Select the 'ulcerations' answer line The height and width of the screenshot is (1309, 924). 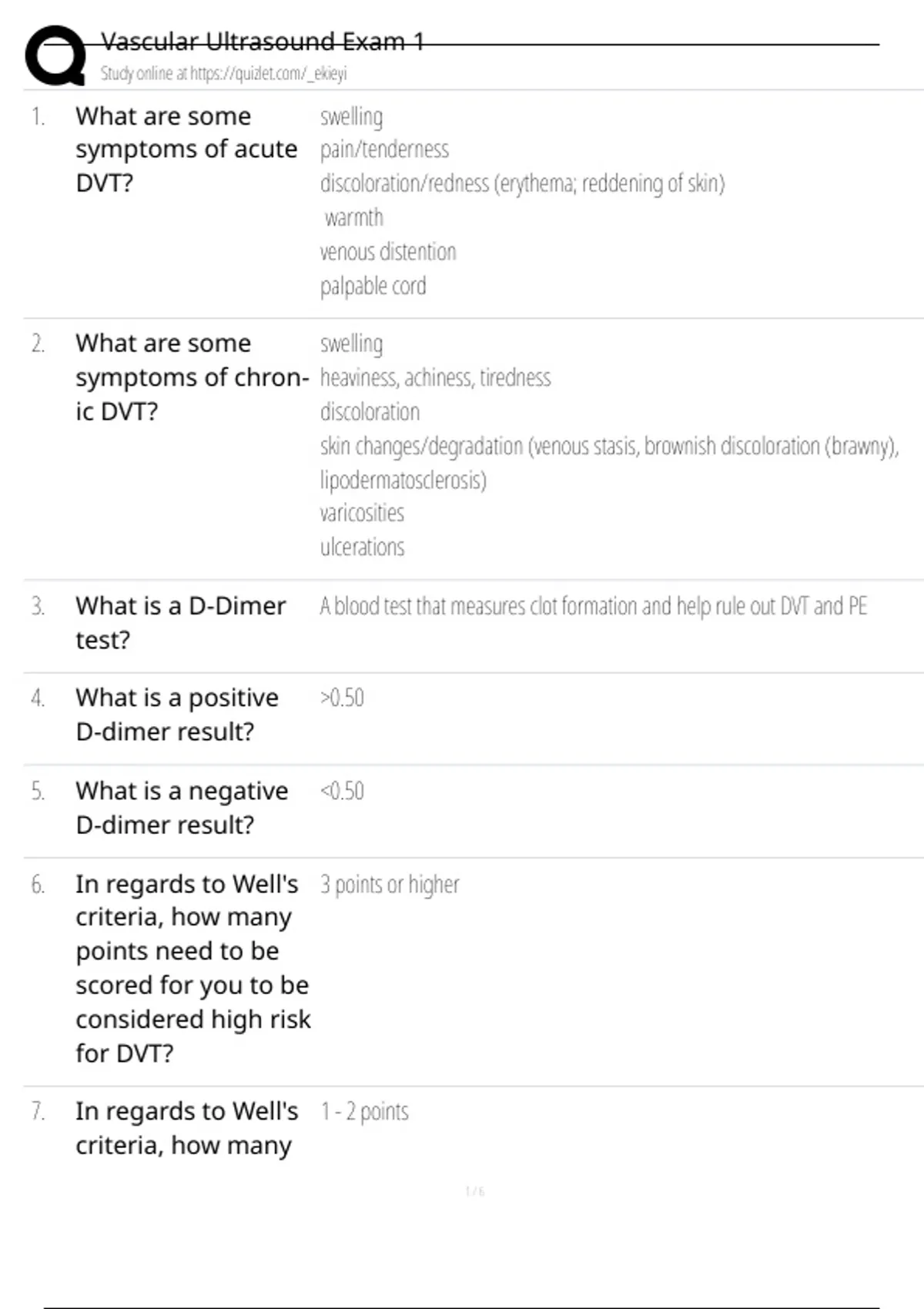click(362, 547)
